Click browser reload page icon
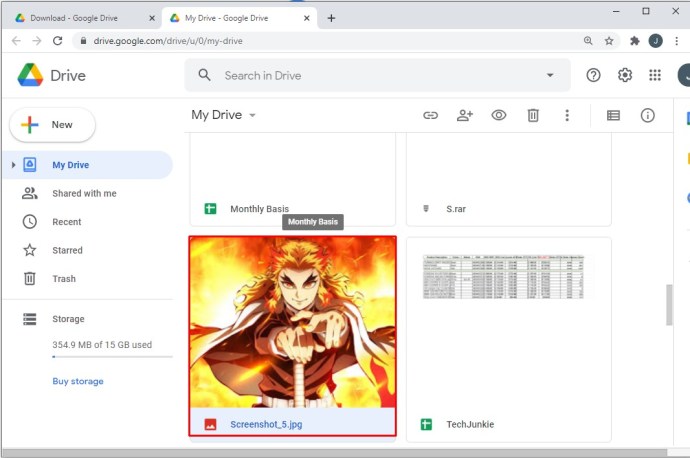The width and height of the screenshot is (690, 458). click(x=58, y=41)
